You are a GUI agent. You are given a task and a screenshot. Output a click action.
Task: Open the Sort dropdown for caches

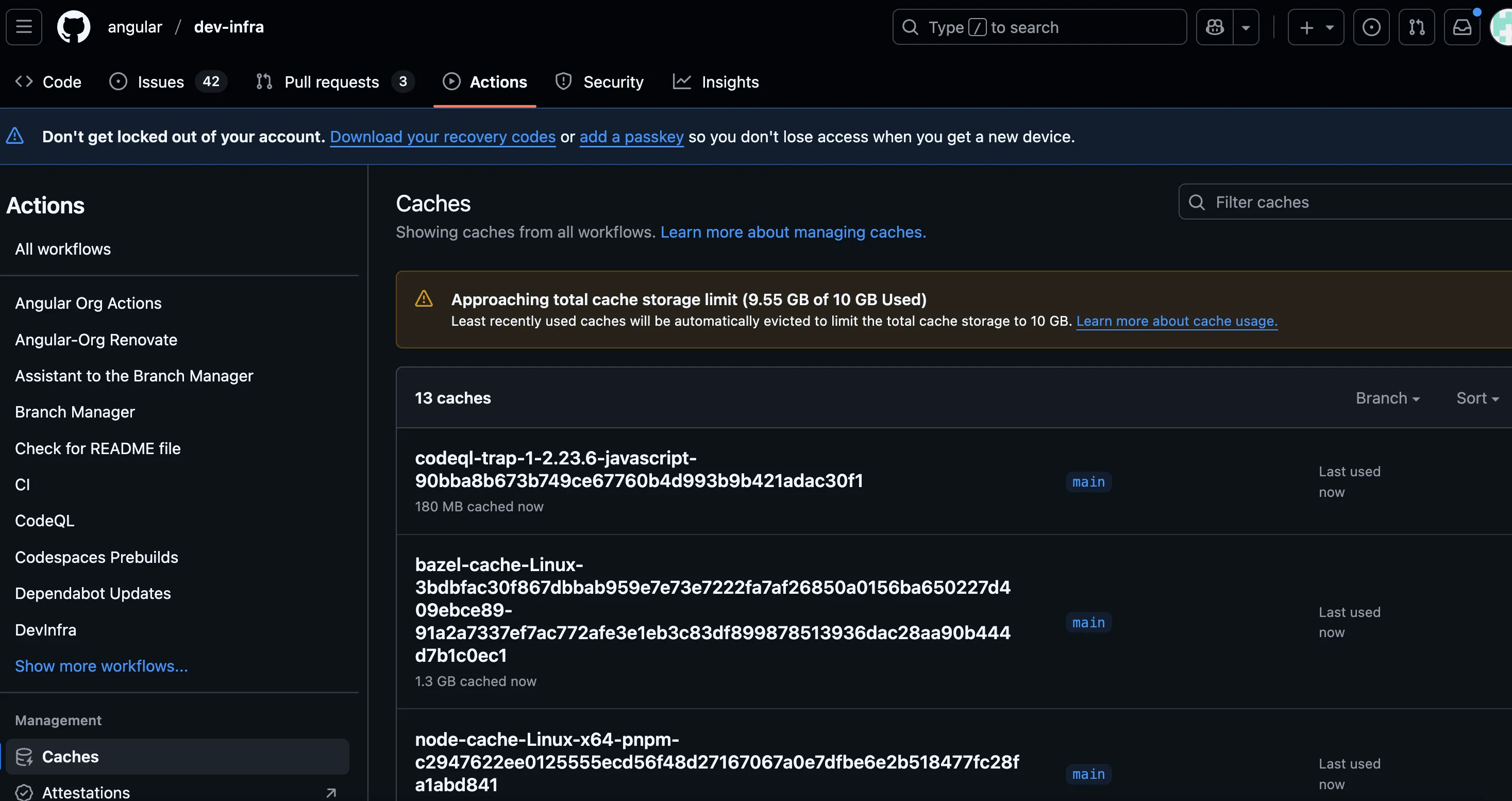(1477, 398)
